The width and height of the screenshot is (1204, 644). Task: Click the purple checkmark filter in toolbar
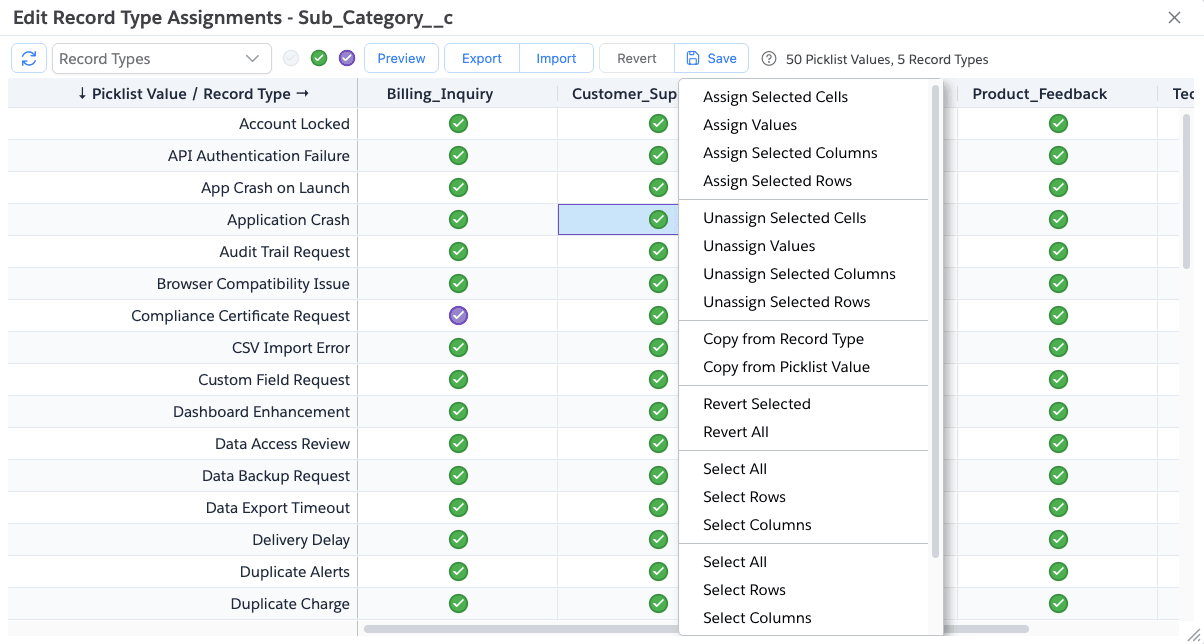(347, 58)
